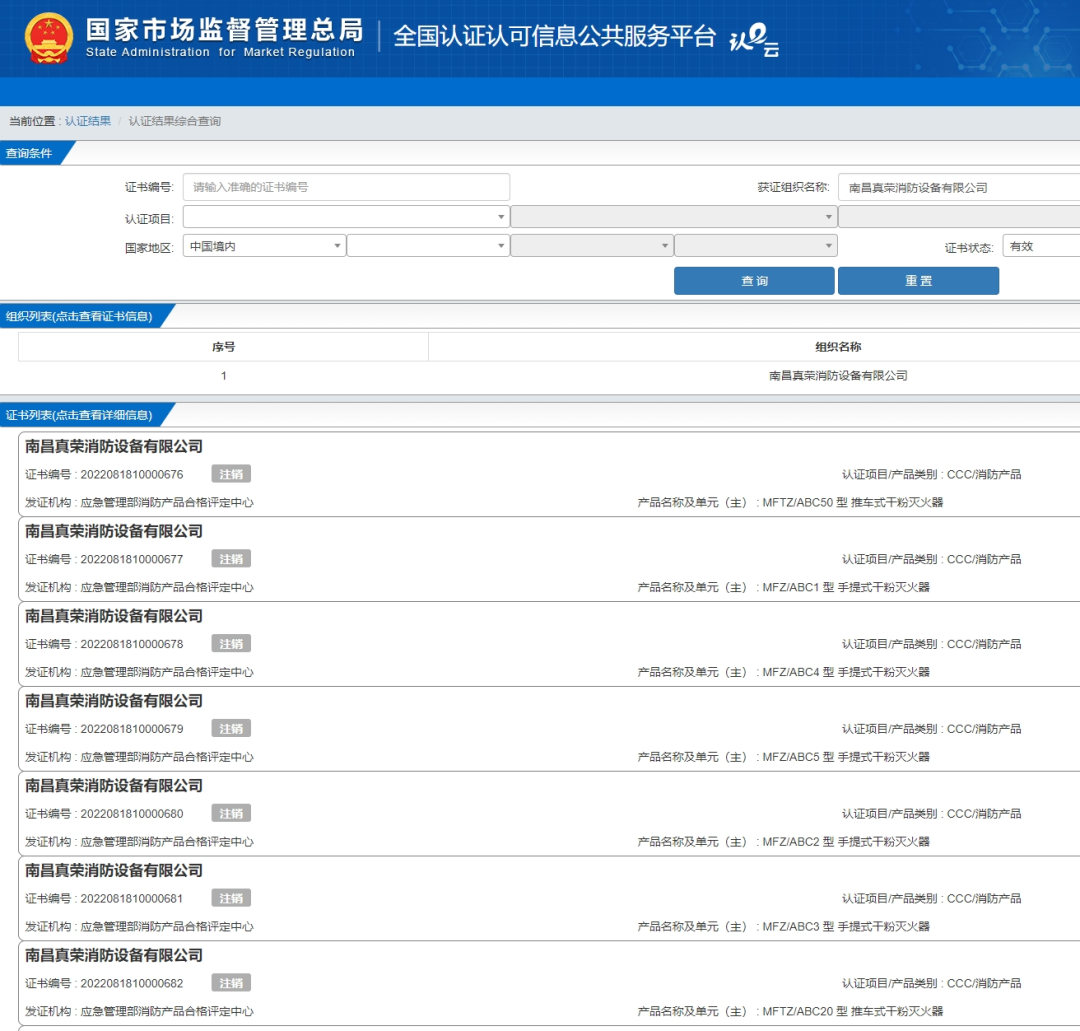Open the fourth 国家地区 region dropdown
Image resolution: width=1080 pixels, height=1031 pixels.
click(x=756, y=246)
